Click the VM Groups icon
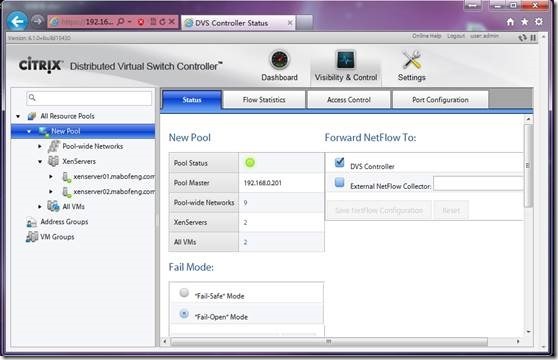 pyautogui.click(x=32, y=237)
